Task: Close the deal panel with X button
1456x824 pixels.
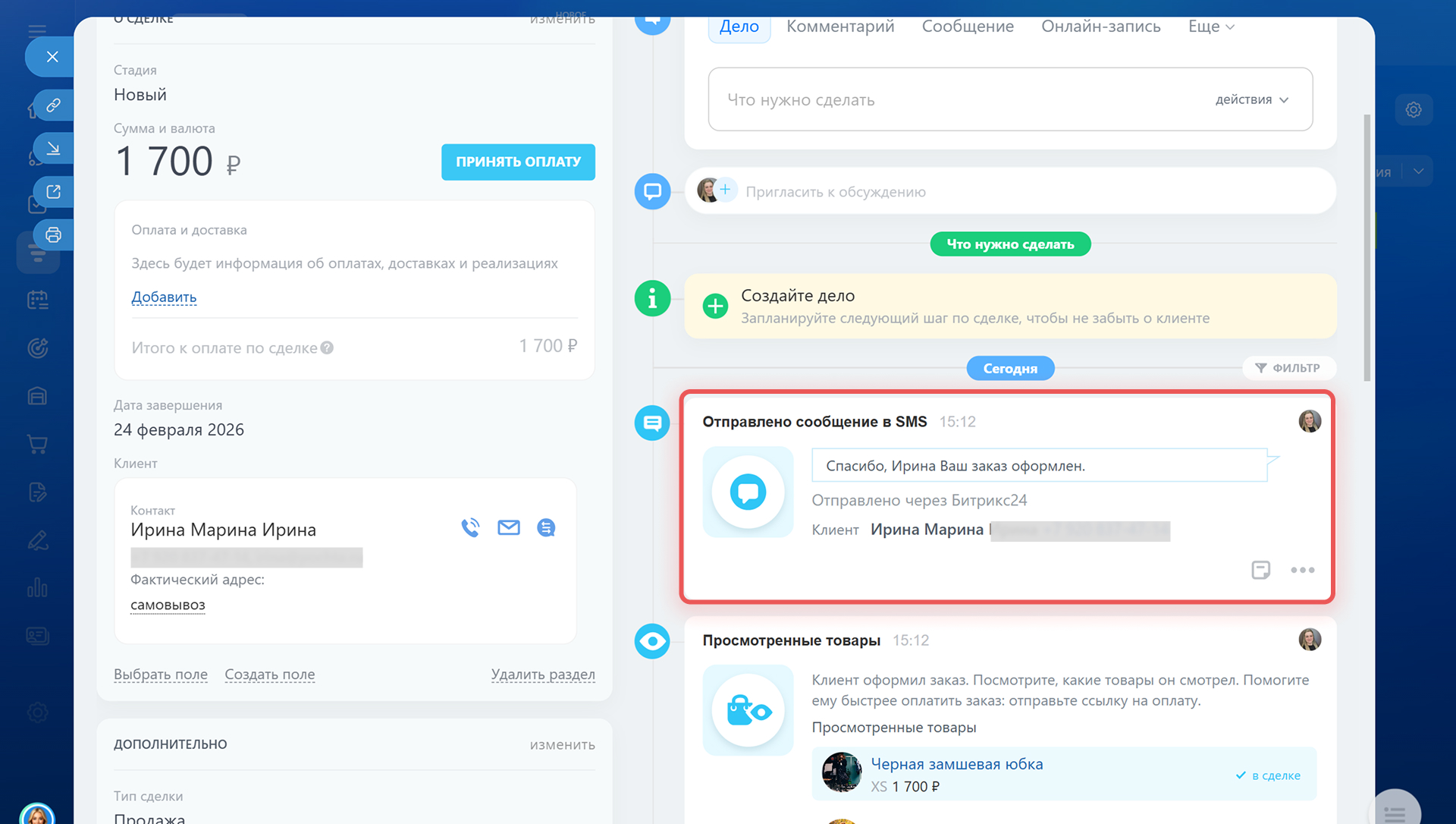Action: pyautogui.click(x=52, y=57)
